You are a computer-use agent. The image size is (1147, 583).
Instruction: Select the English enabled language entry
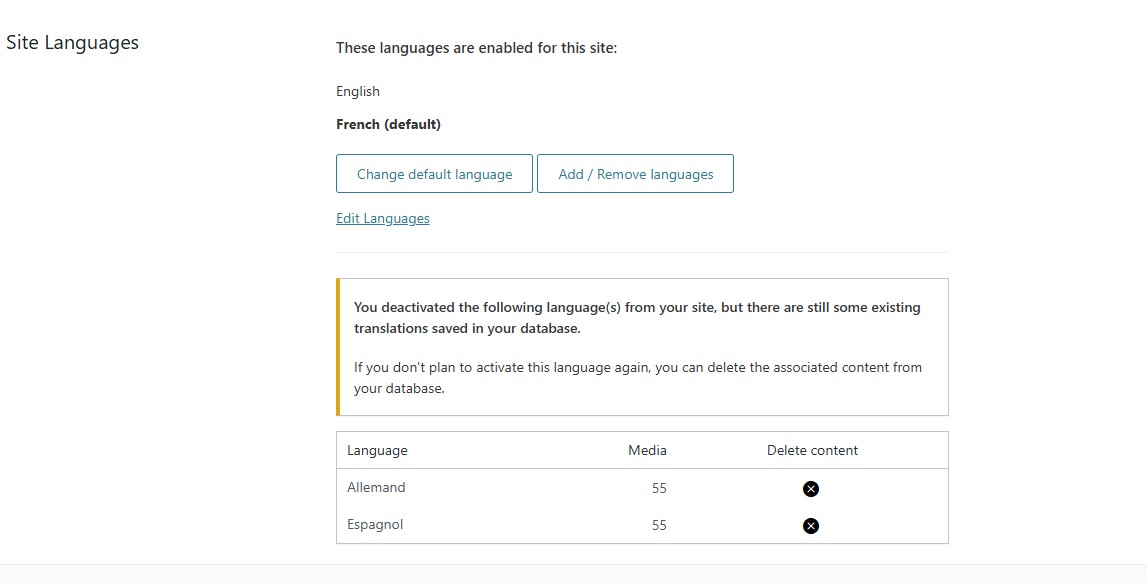[x=358, y=92]
